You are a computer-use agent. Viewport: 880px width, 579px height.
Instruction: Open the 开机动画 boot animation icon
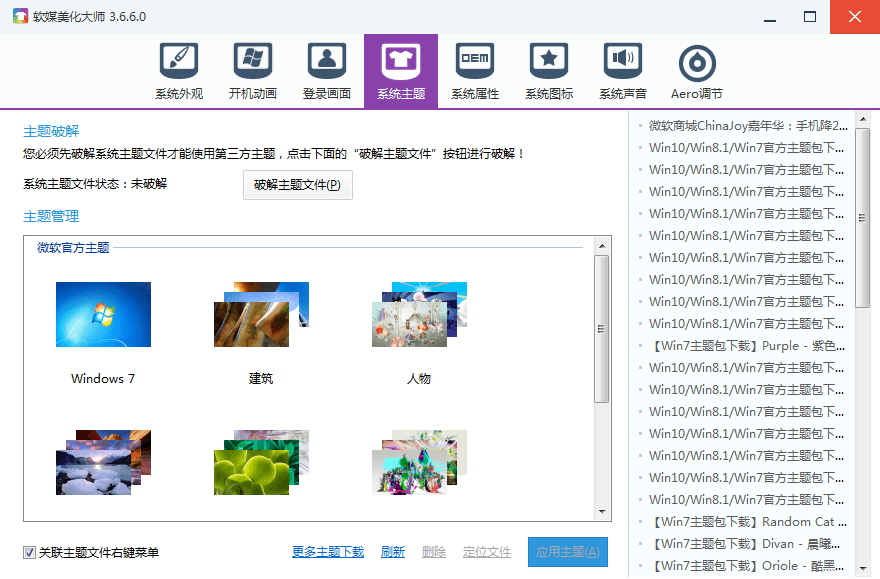(253, 63)
